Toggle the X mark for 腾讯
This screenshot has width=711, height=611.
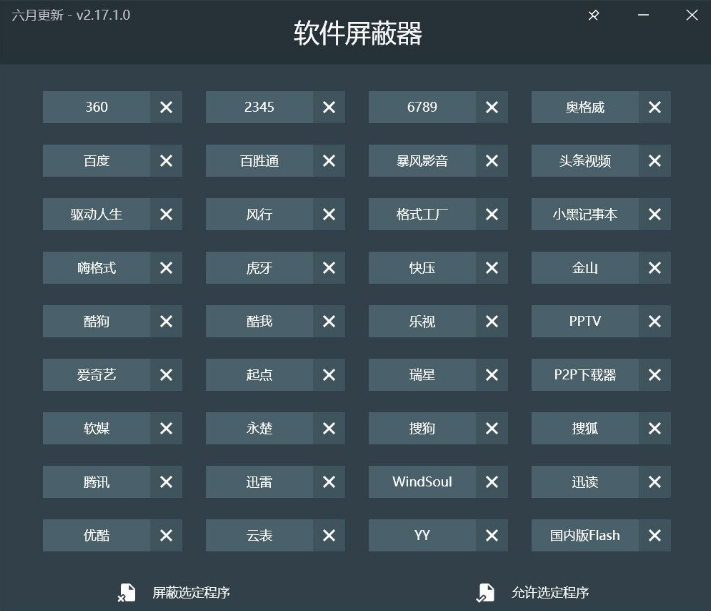pos(166,482)
